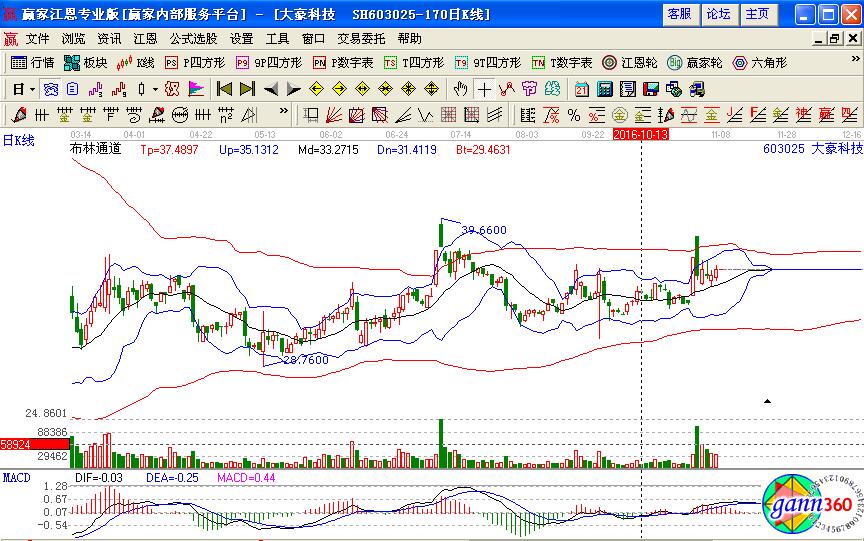864x541 pixels.
Task: Click the floppy disk save icon
Action: (650, 89)
